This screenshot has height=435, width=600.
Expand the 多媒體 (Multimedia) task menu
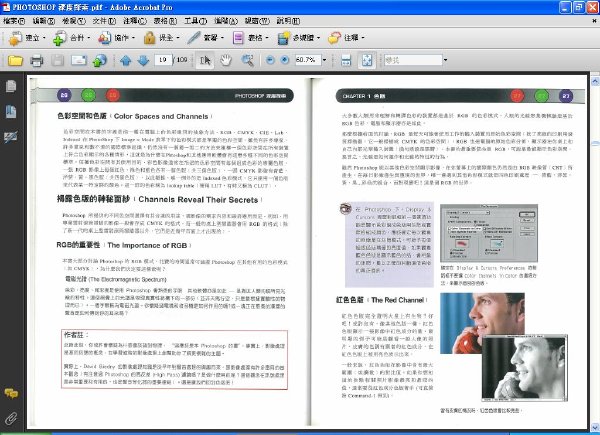(299, 38)
